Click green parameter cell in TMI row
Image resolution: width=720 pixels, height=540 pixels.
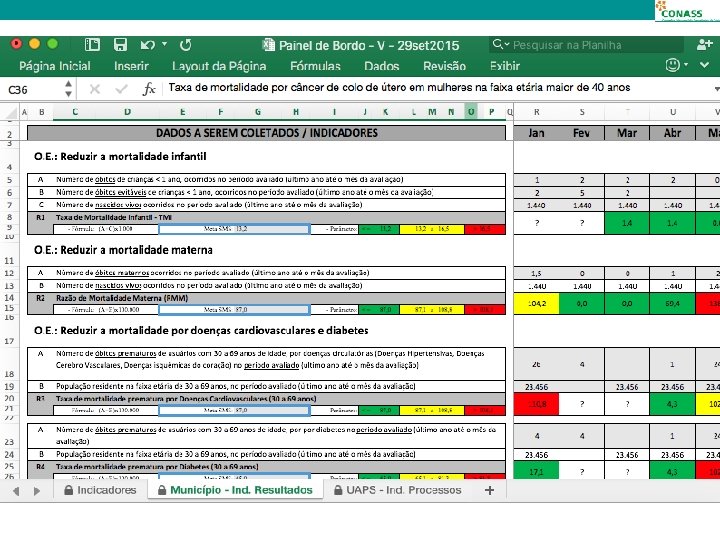coord(379,229)
